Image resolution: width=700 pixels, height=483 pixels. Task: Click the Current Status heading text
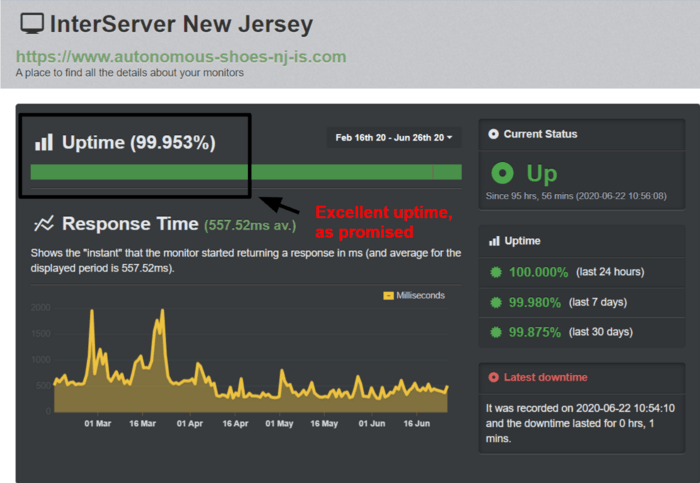click(x=540, y=134)
